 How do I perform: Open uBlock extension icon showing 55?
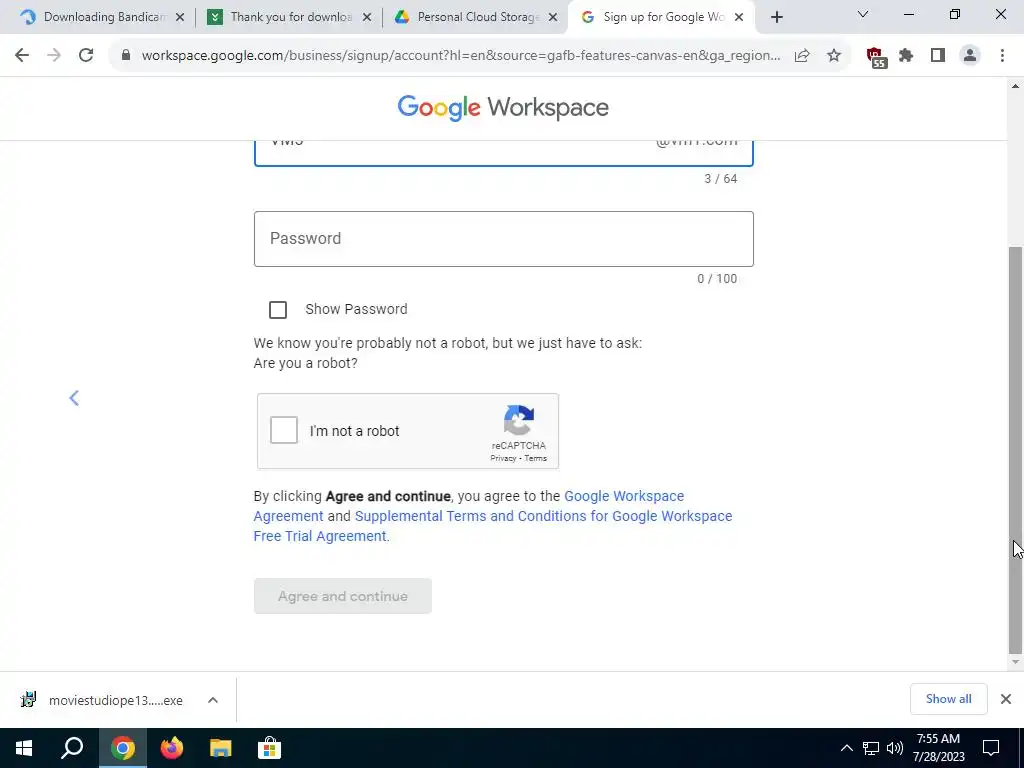click(876, 57)
